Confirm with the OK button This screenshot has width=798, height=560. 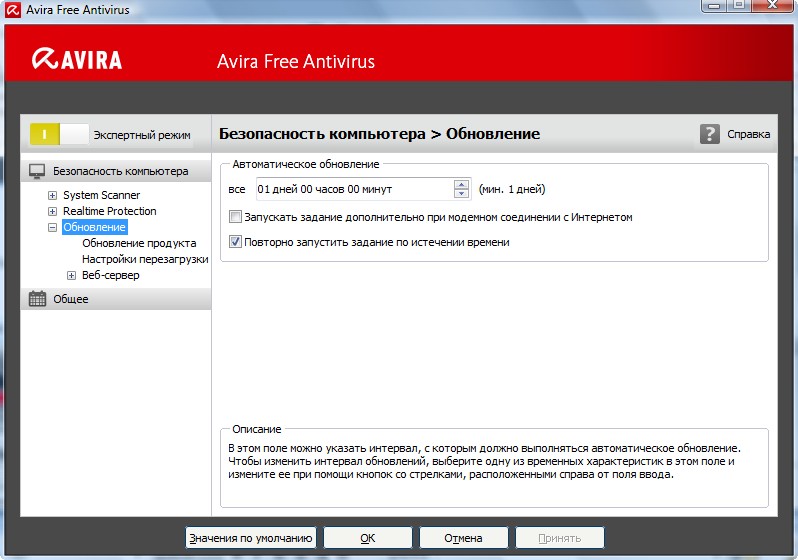click(x=367, y=538)
